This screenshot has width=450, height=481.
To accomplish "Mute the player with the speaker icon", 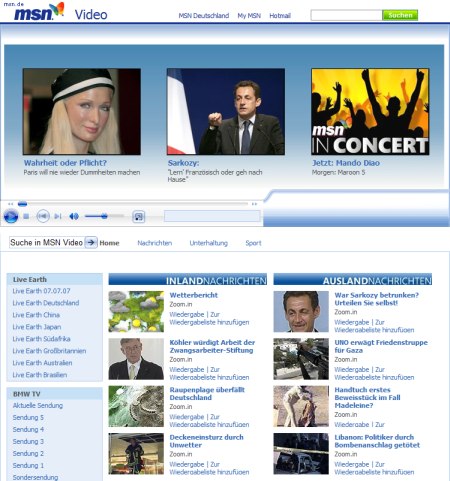I will pyautogui.click(x=74, y=217).
